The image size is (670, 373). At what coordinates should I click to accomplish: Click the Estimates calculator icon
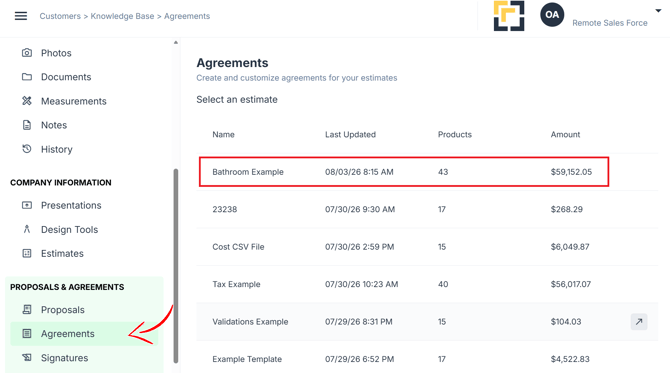coord(27,253)
